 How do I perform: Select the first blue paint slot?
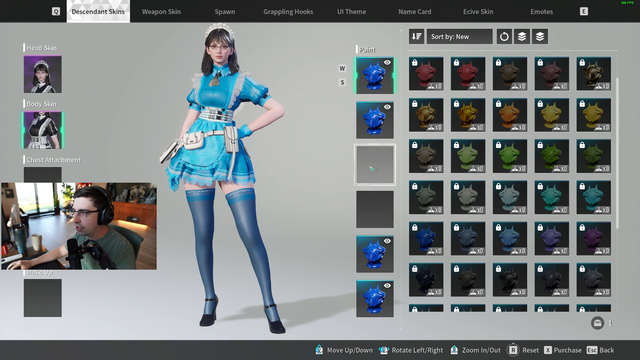point(375,76)
